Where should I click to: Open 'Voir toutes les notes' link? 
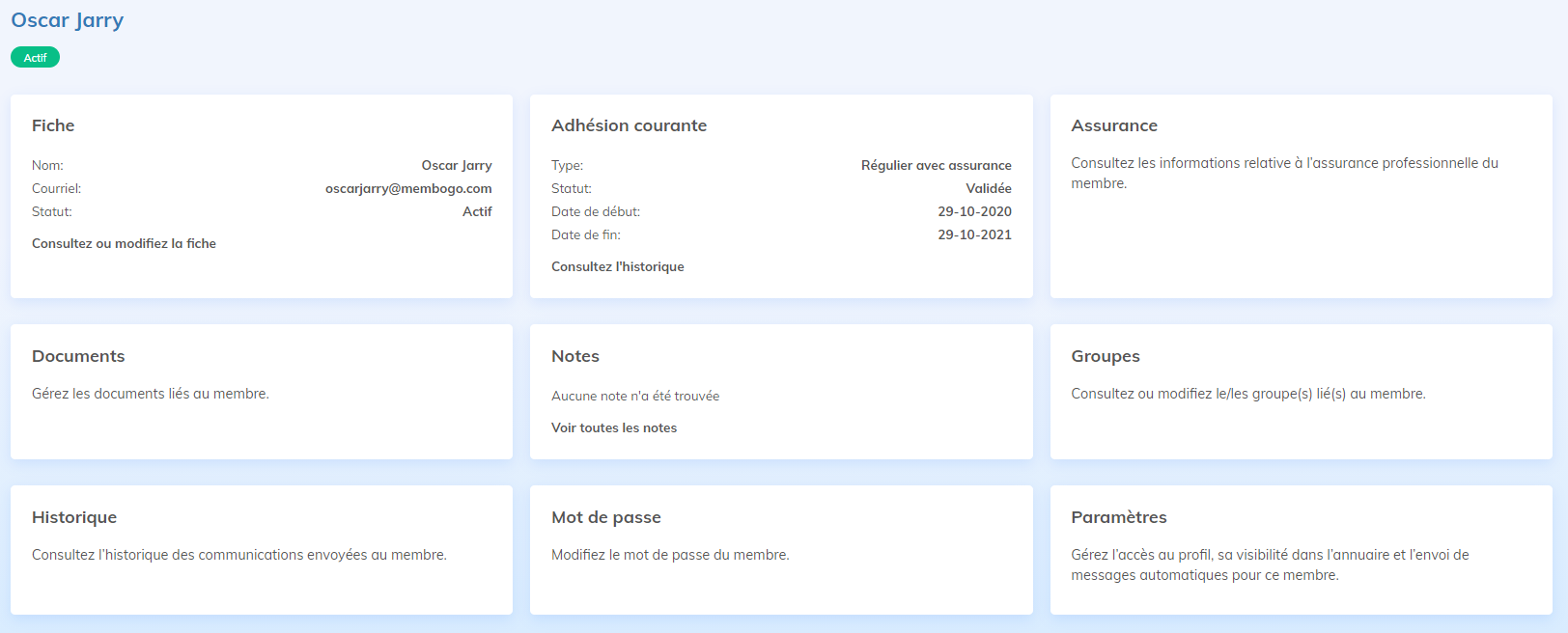point(613,427)
